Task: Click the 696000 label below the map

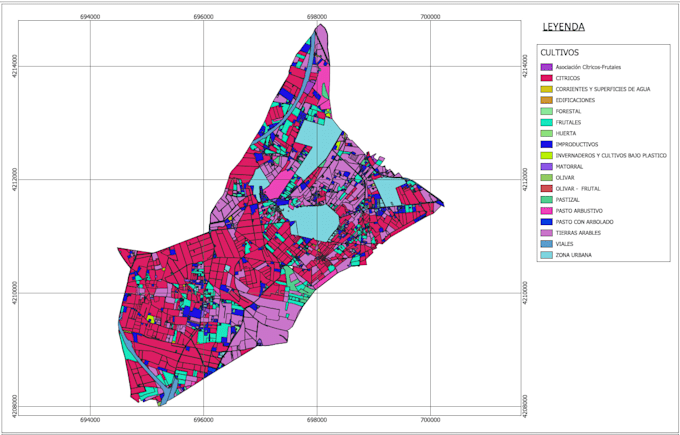Action: [203, 420]
